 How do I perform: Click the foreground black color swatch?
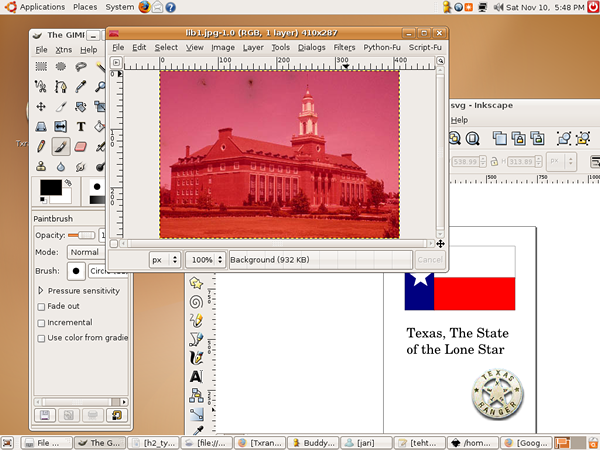click(48, 187)
